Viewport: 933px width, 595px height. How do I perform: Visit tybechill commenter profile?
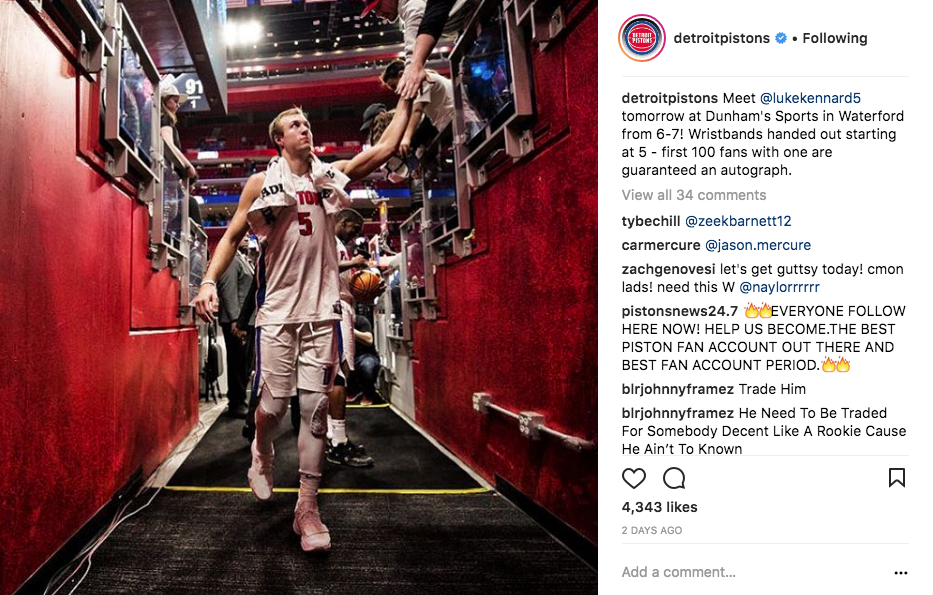(651, 221)
